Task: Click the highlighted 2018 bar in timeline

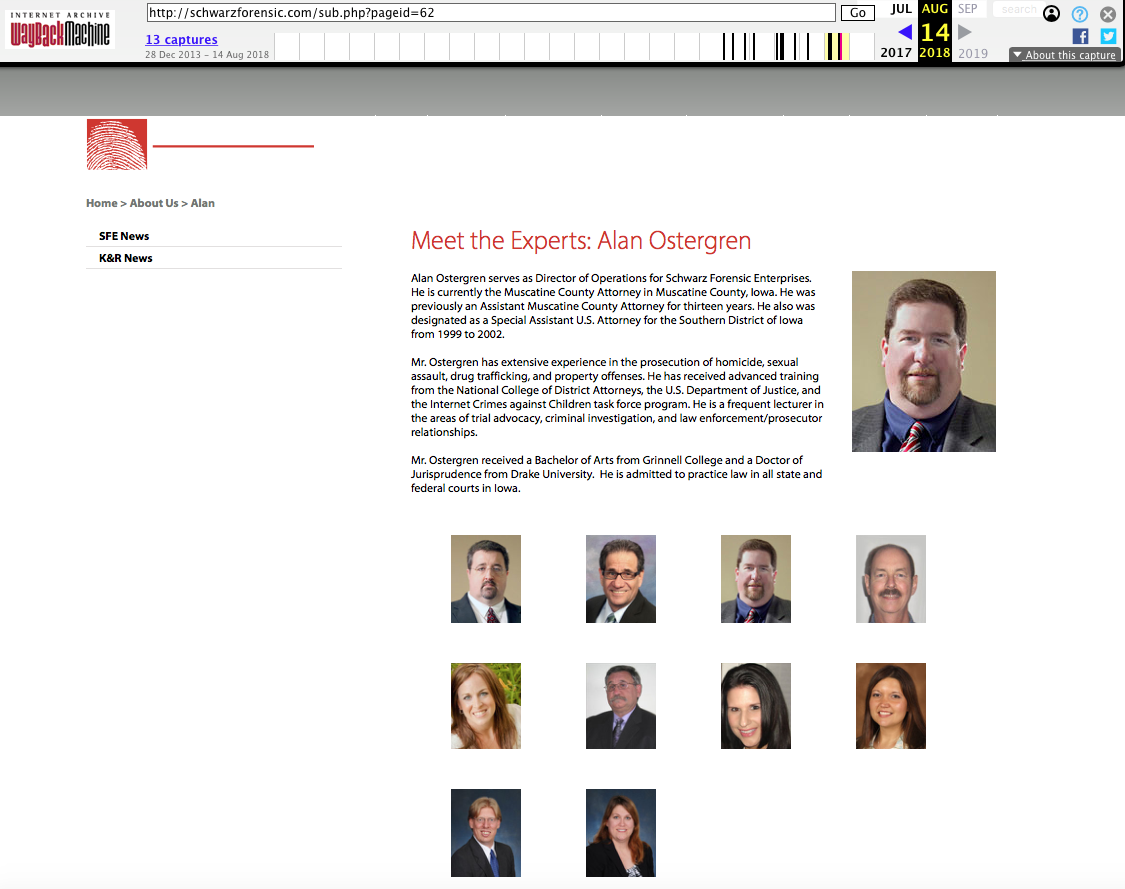Action: pos(836,46)
